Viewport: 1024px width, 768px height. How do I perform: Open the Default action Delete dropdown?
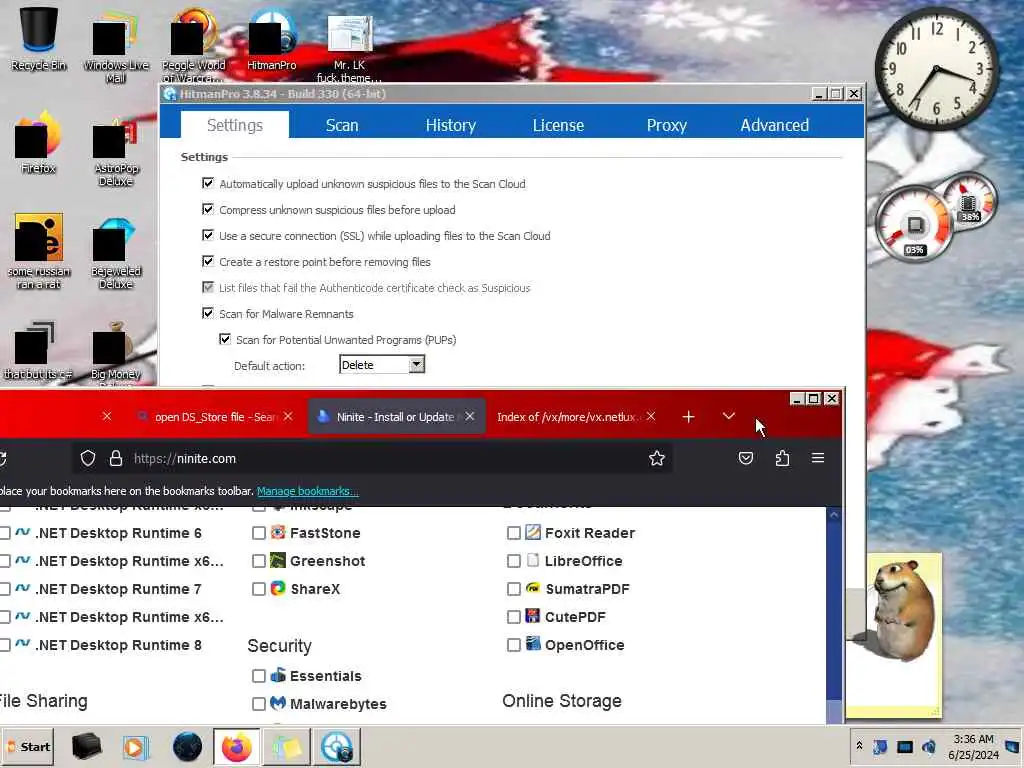tap(382, 365)
